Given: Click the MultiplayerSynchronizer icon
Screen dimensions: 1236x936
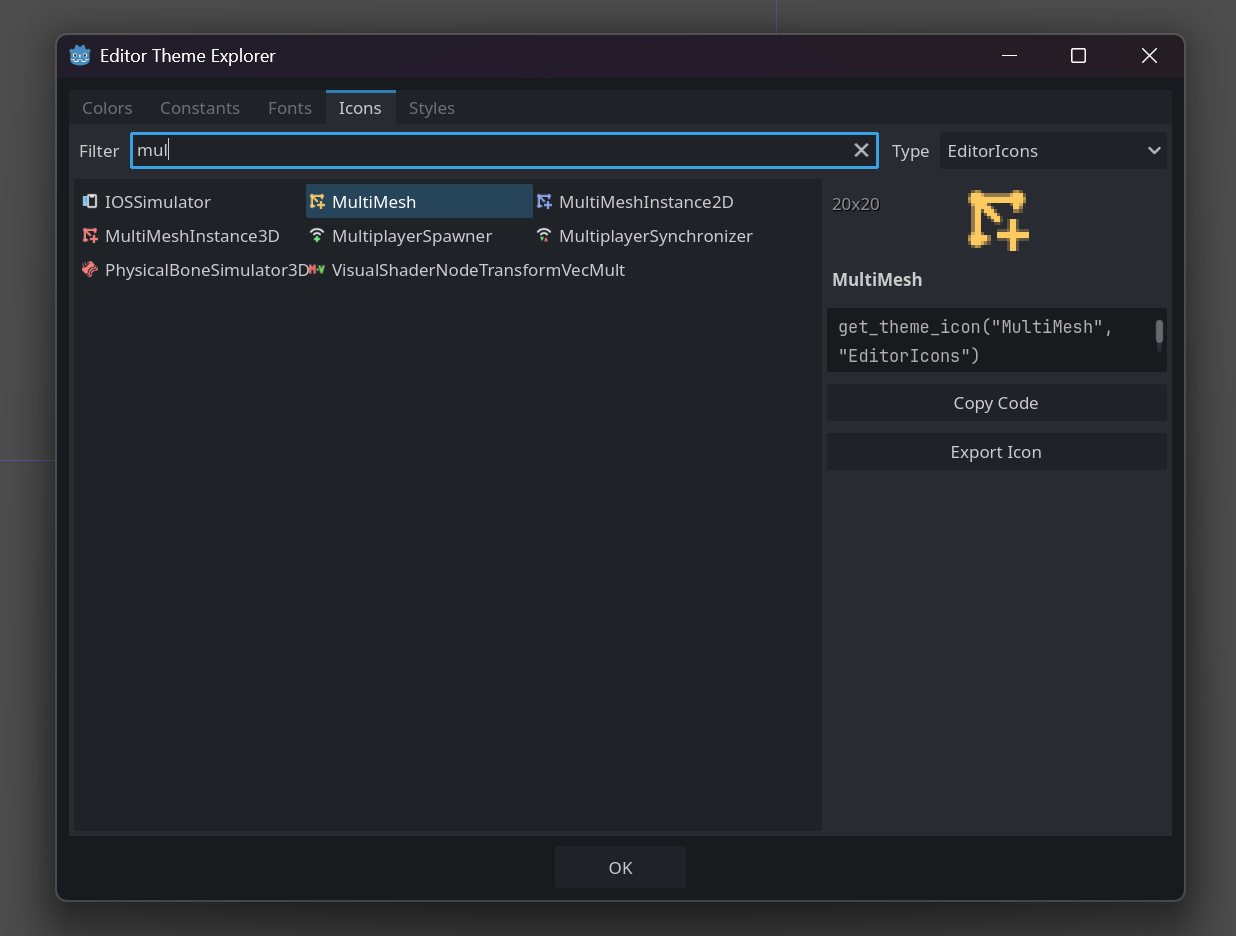Looking at the screenshot, I should click(x=544, y=236).
